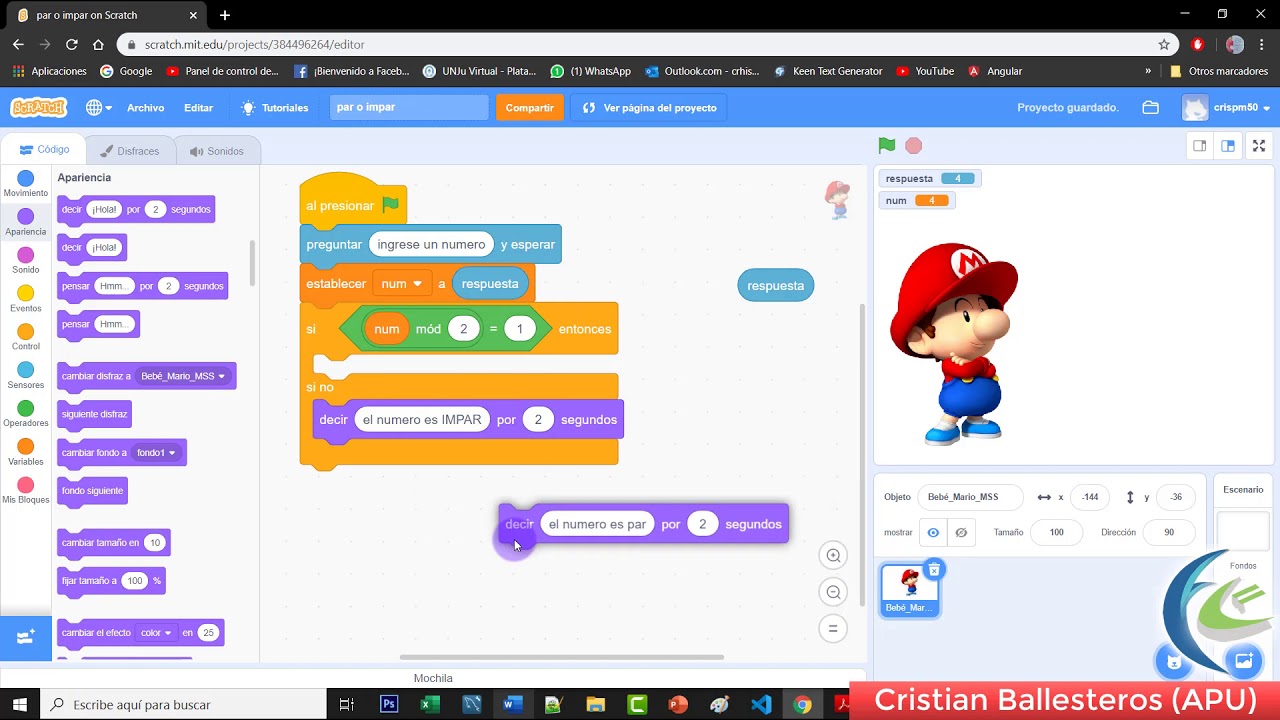The height and width of the screenshot is (720, 1280).
Task: Open Tutoriales
Action: 275,107
